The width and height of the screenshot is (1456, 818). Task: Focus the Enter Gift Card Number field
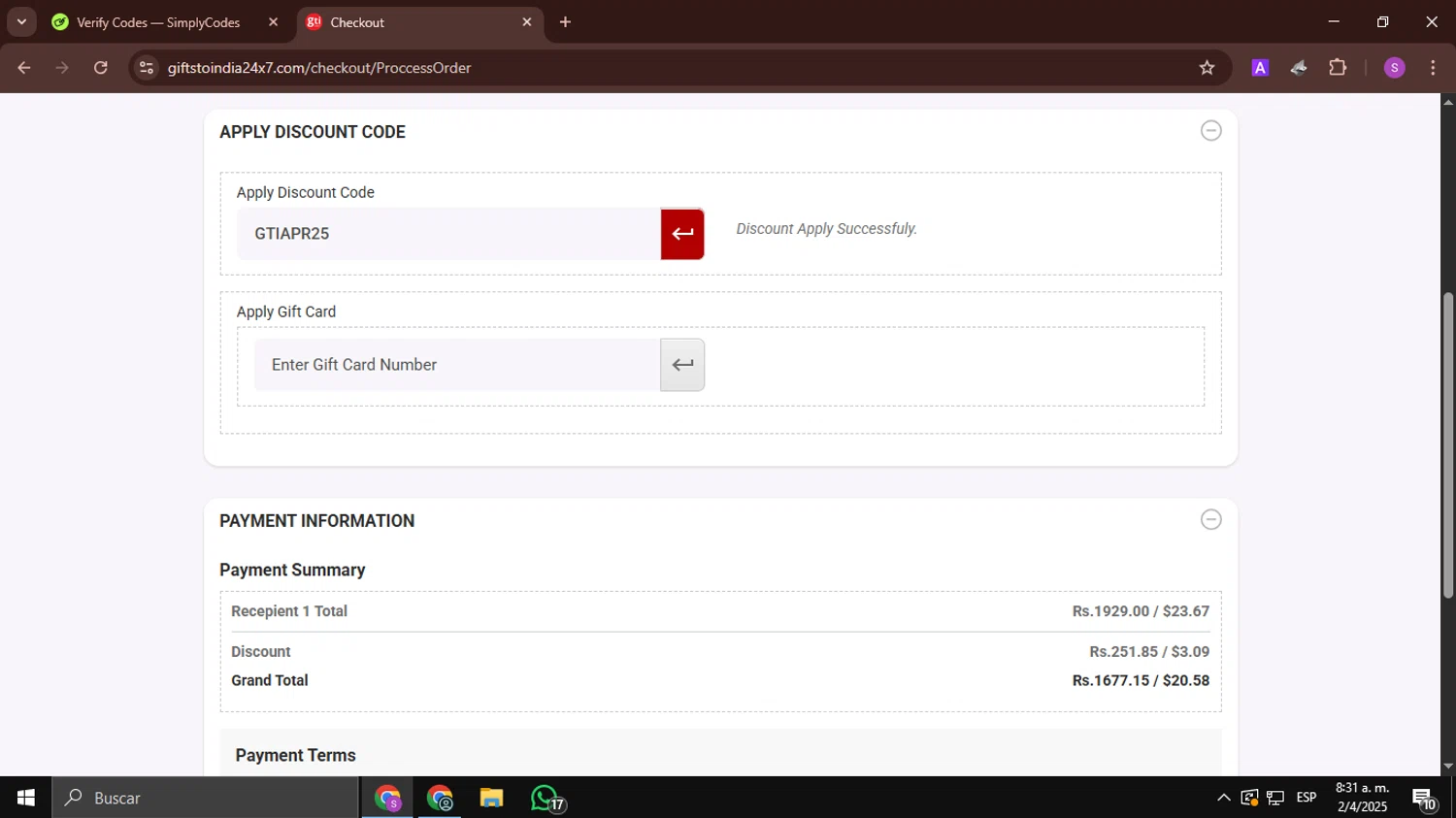(x=457, y=365)
